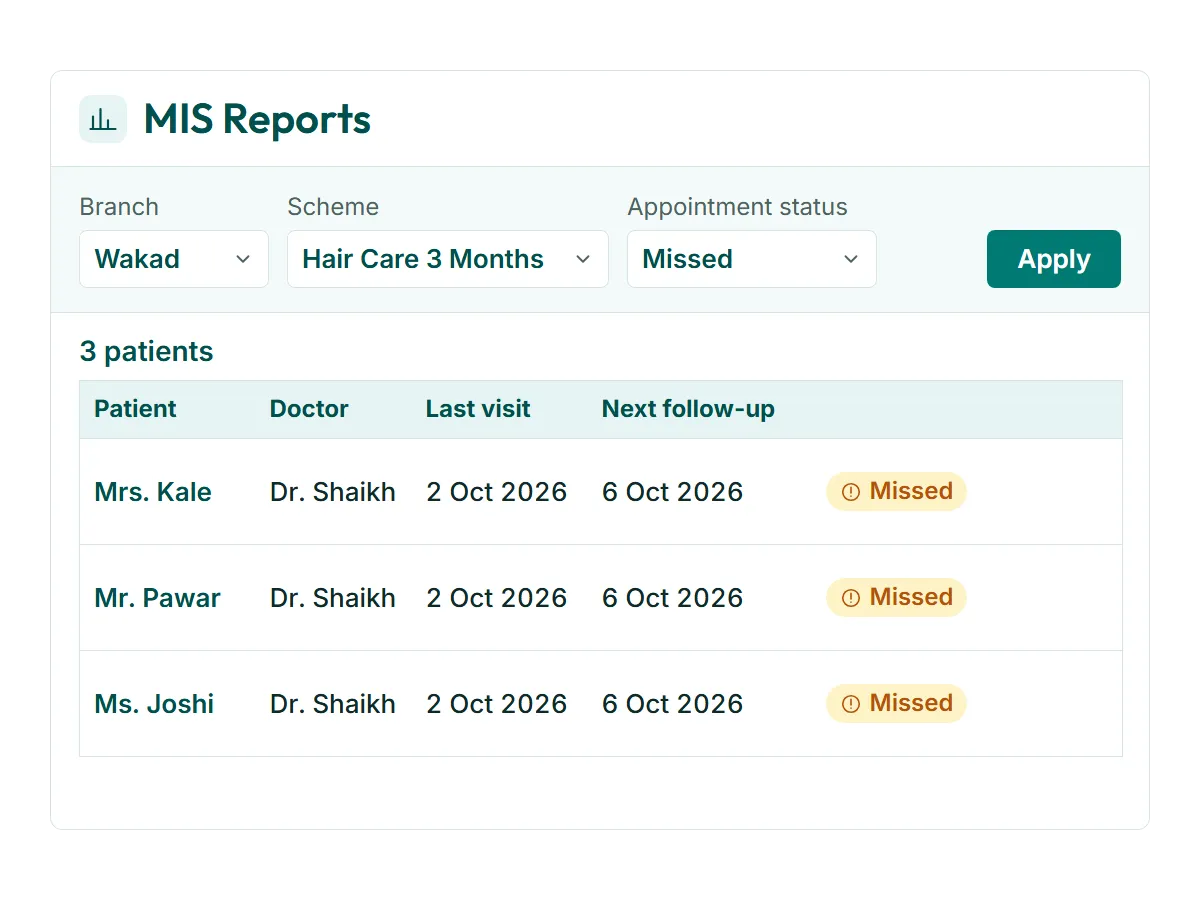The height and width of the screenshot is (900, 1200).
Task: Click the Apply button
Action: 1054,259
